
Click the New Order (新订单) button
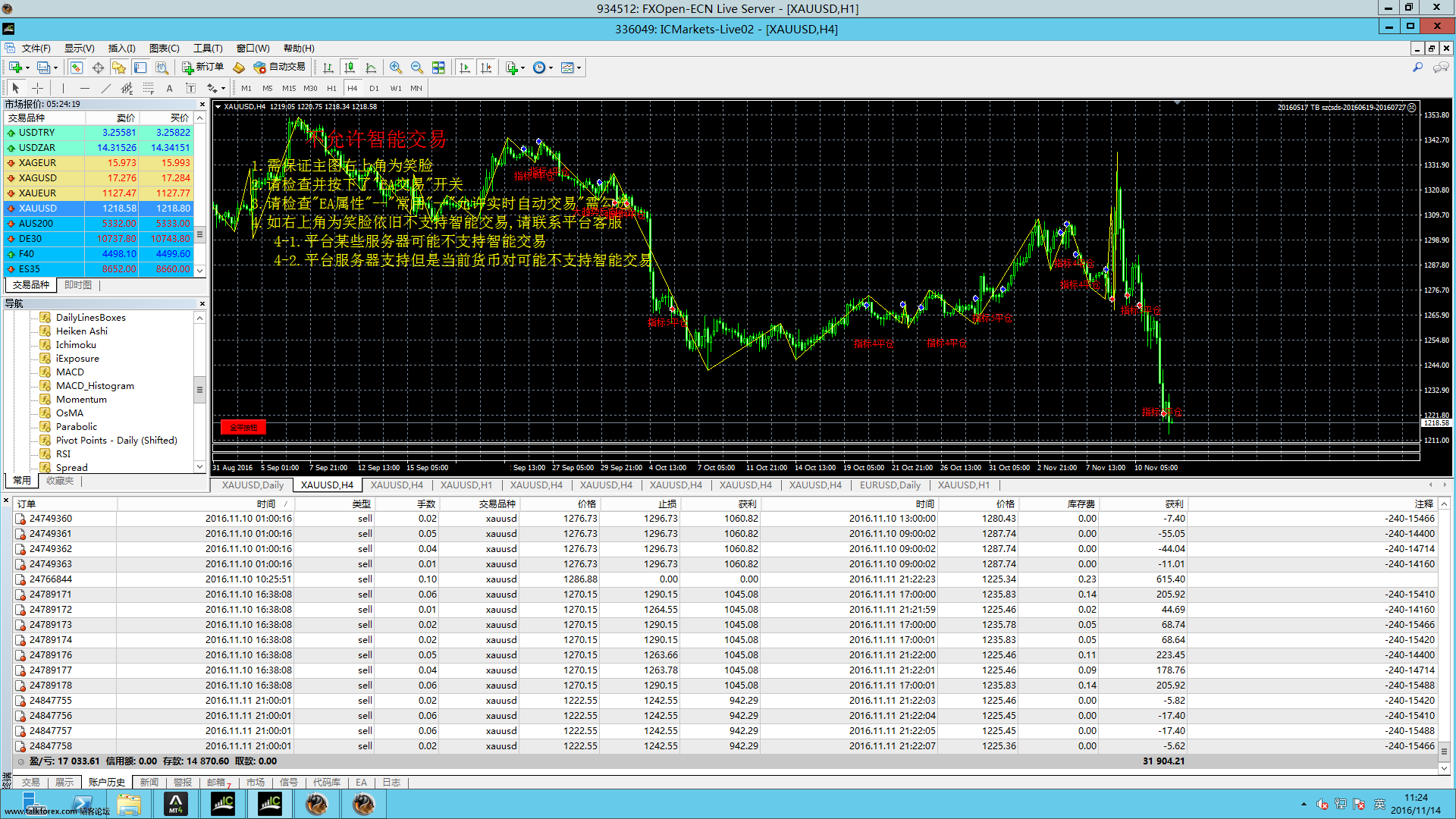click(x=202, y=67)
